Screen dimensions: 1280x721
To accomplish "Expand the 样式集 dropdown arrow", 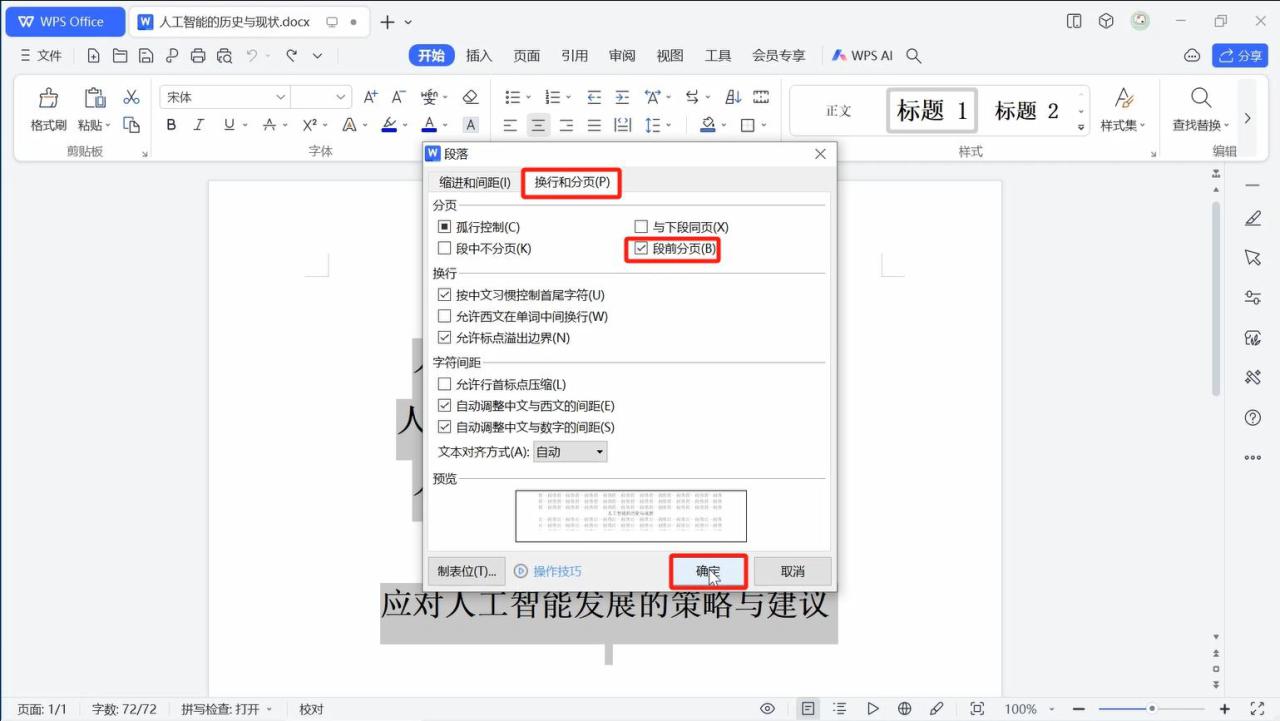I will tap(1142, 126).
